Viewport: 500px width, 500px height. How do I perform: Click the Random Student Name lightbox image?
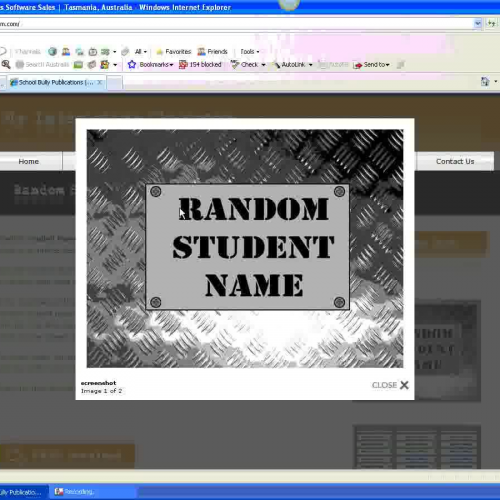click(245, 249)
